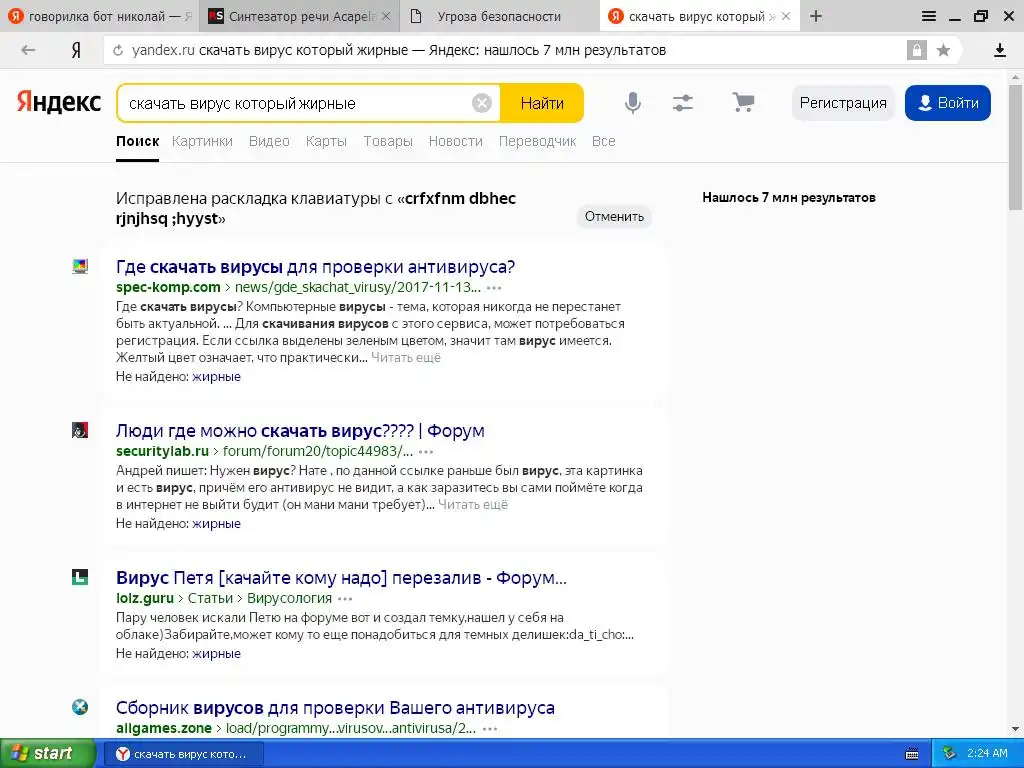Click the allgames.zone result favicon
This screenshot has height=768, width=1024.
tap(80, 707)
